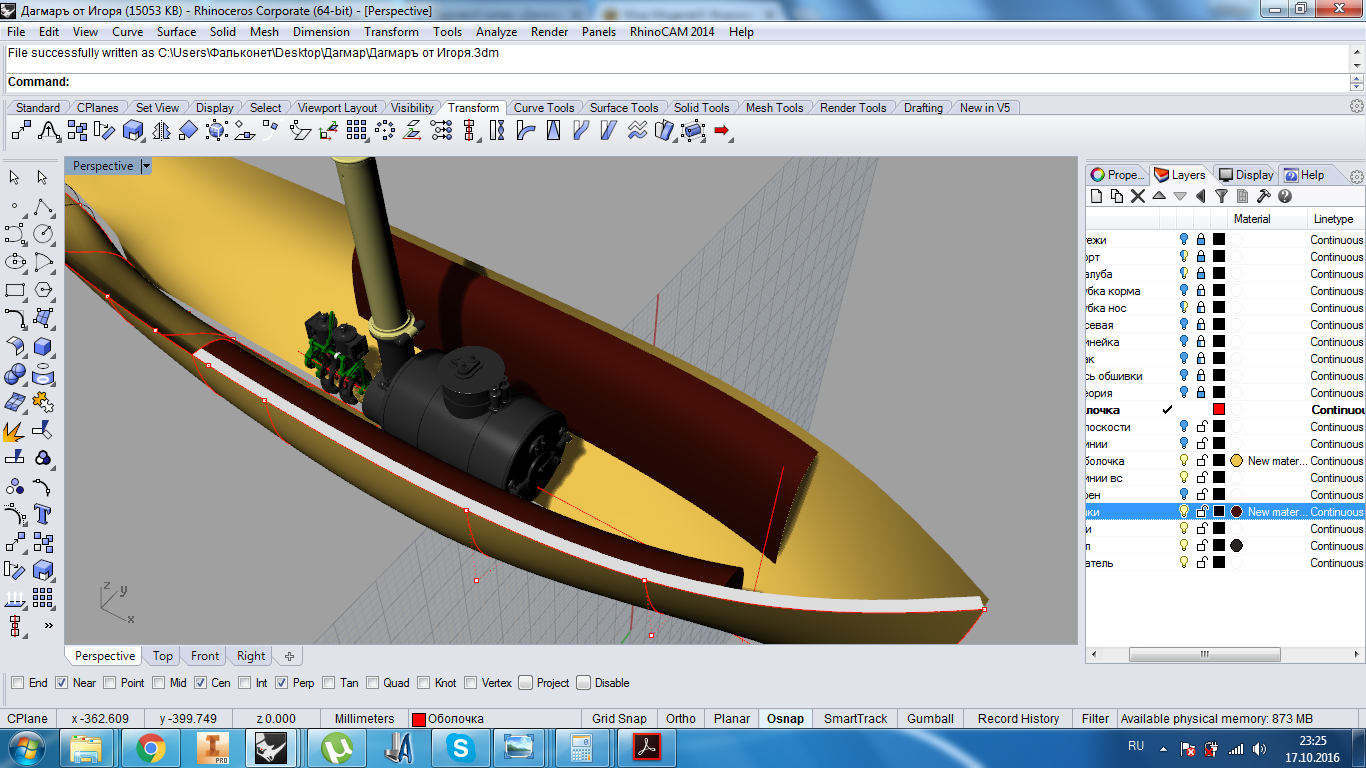The width and height of the screenshot is (1366, 768).
Task: Click the Soft Move tool icon
Action: [49, 130]
